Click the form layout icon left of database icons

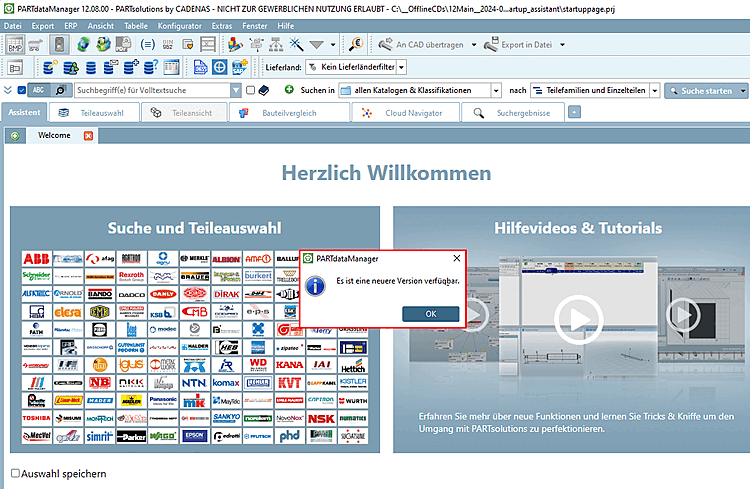[x=15, y=67]
